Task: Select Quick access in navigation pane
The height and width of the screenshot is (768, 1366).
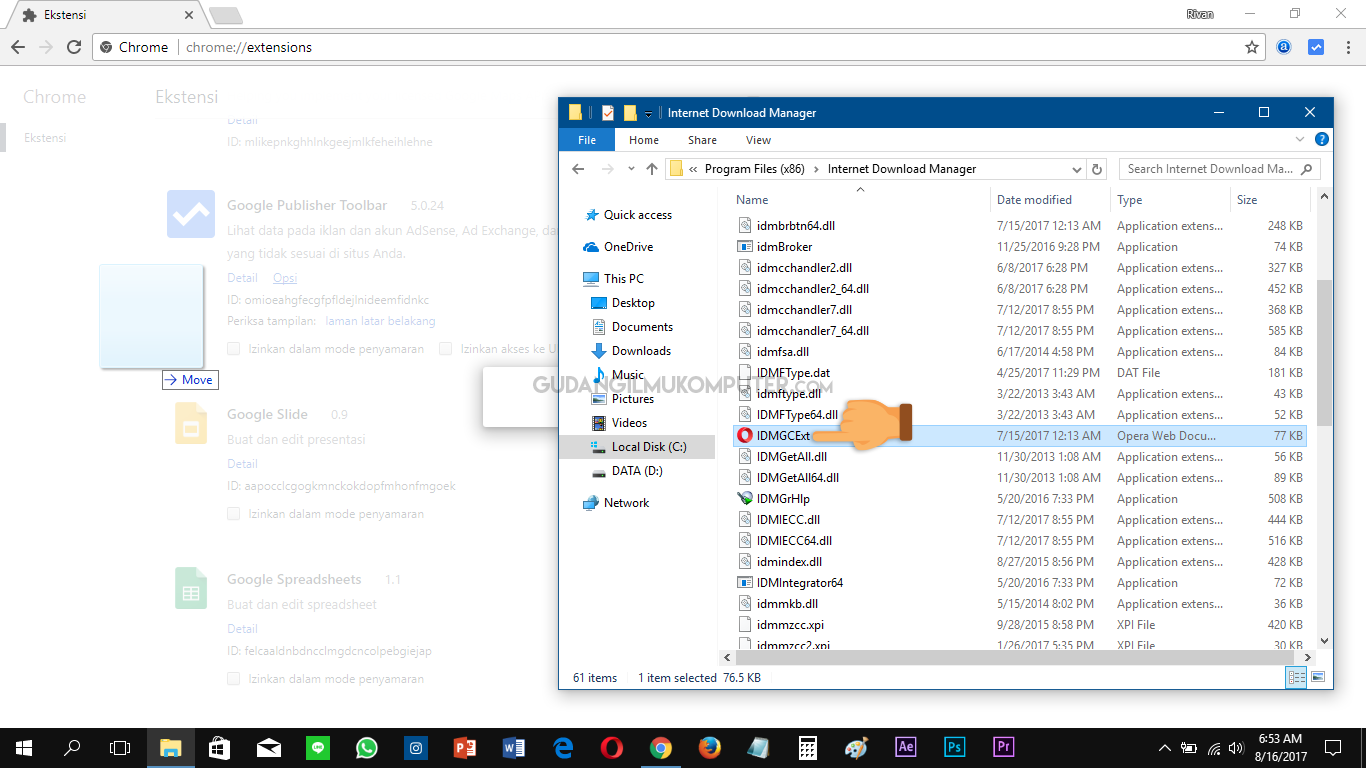Action: click(638, 215)
